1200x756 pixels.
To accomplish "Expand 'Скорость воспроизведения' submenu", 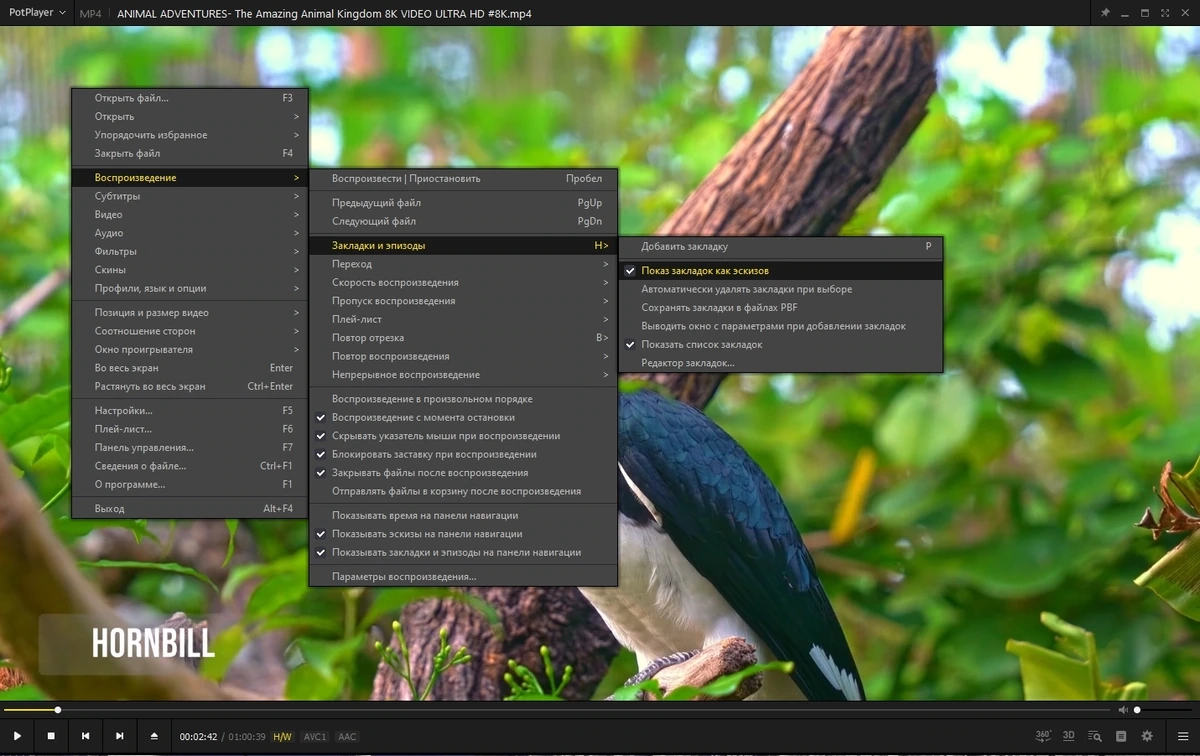I will pos(463,282).
